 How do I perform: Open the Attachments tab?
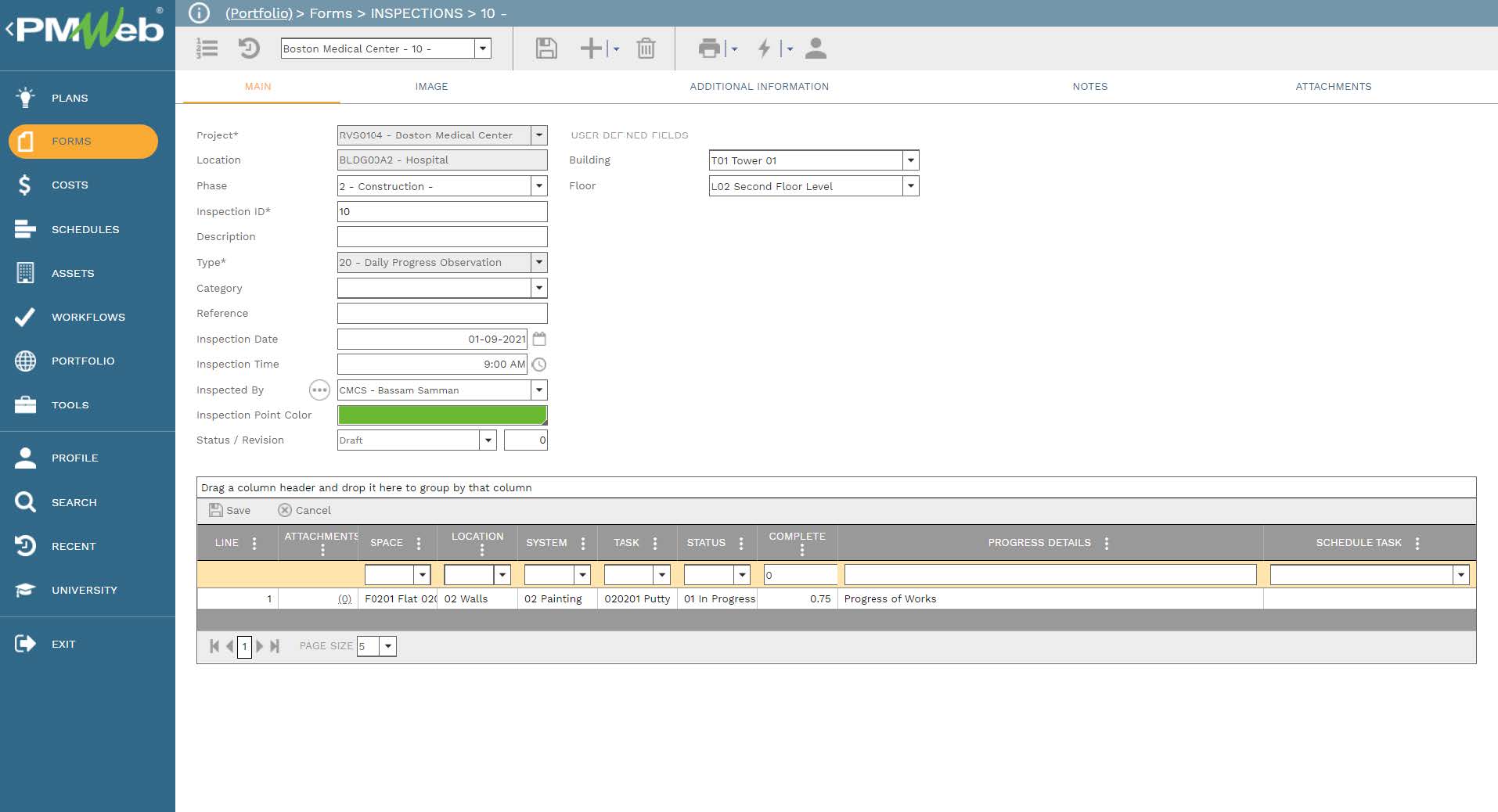1333,87
